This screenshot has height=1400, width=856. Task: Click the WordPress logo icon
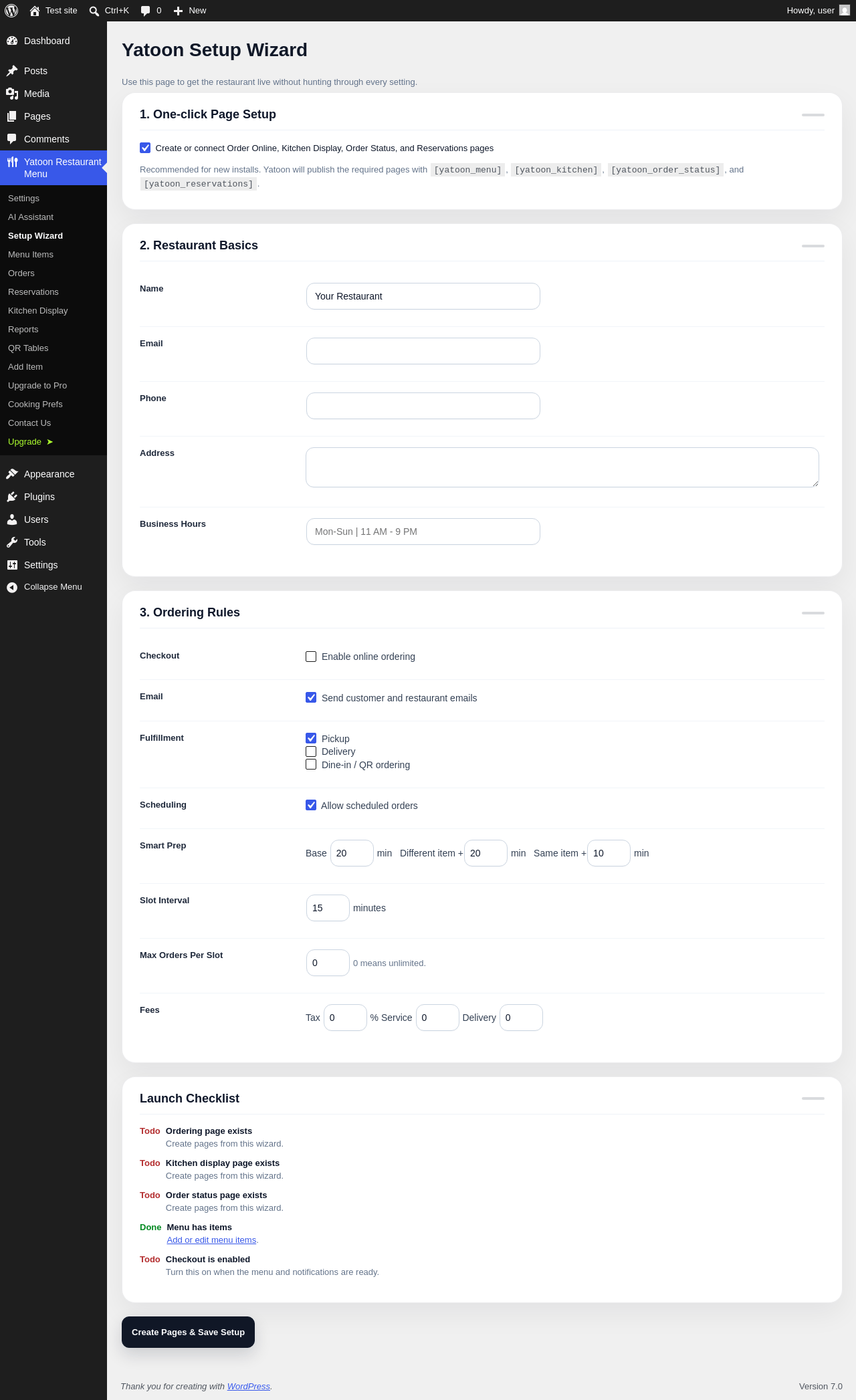tap(11, 11)
